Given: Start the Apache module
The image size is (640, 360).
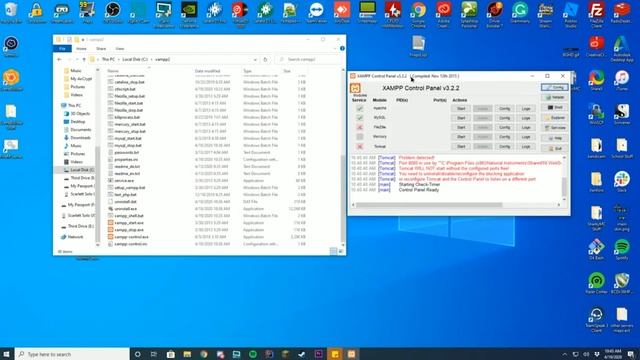Looking at the screenshot, I should (461, 109).
